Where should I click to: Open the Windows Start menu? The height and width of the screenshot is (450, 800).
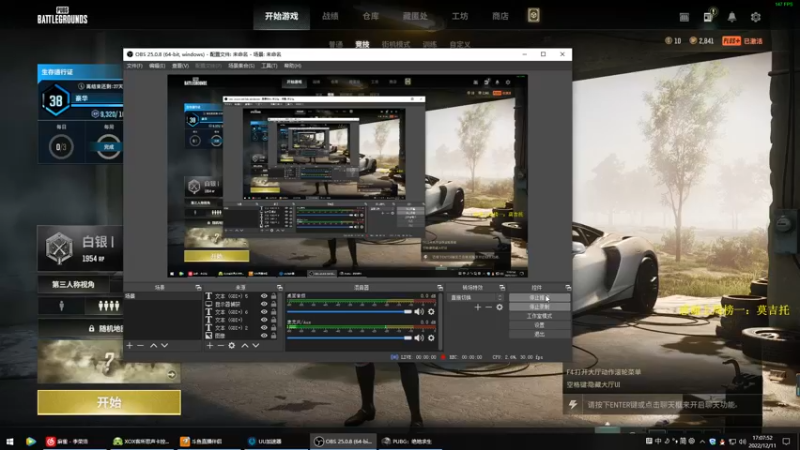[x=10, y=441]
